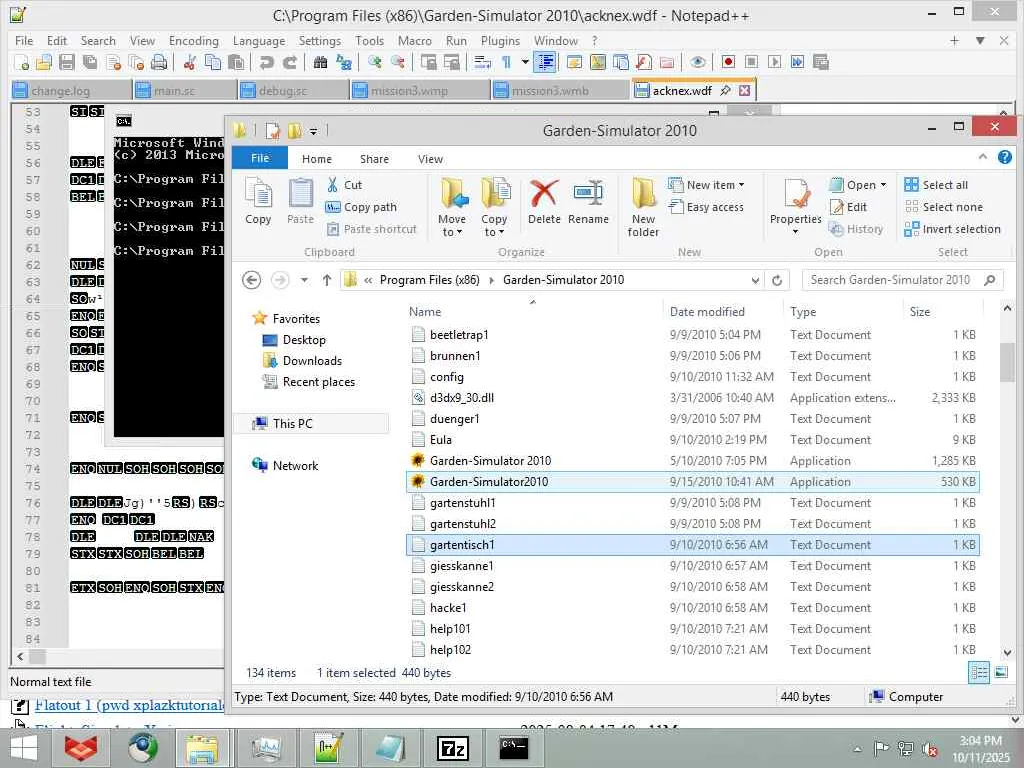Click Search Garden-Simulator 2010 field
1024x768 pixels.
click(x=902, y=280)
